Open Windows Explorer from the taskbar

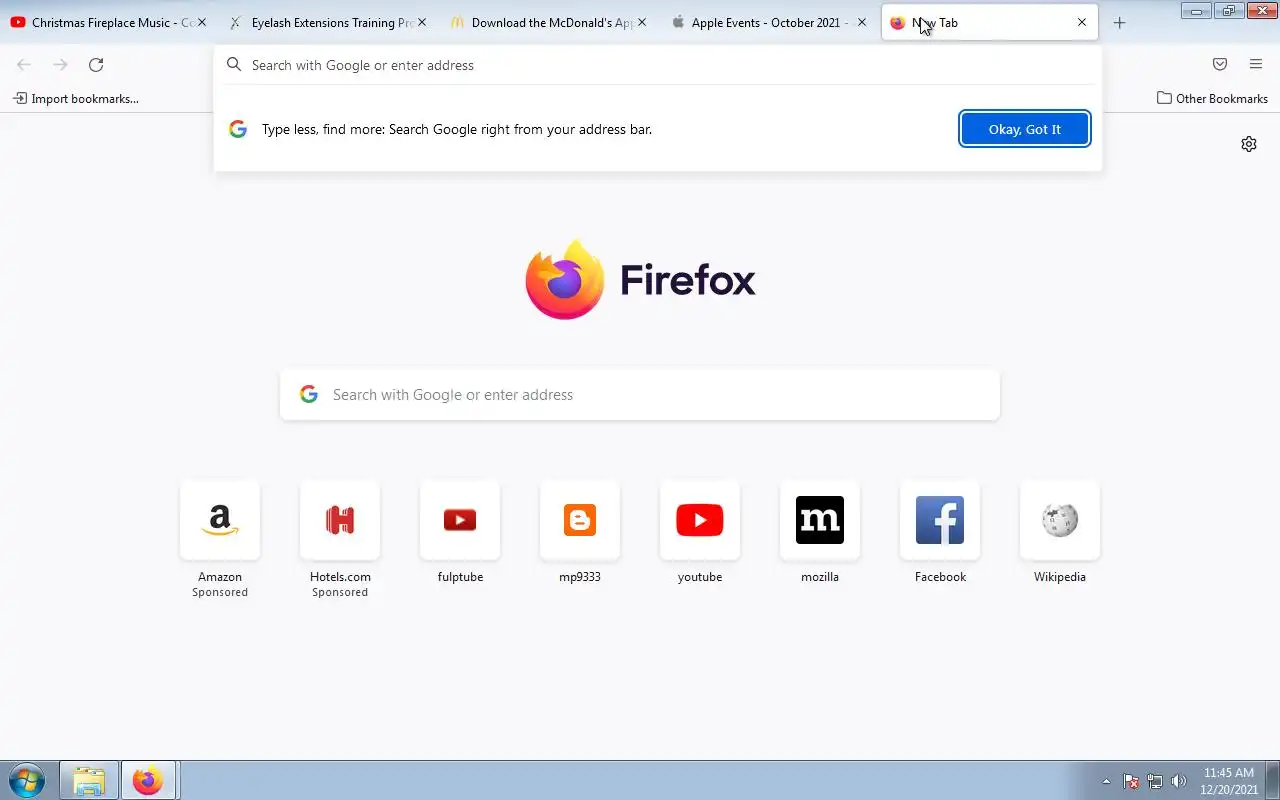[x=89, y=780]
